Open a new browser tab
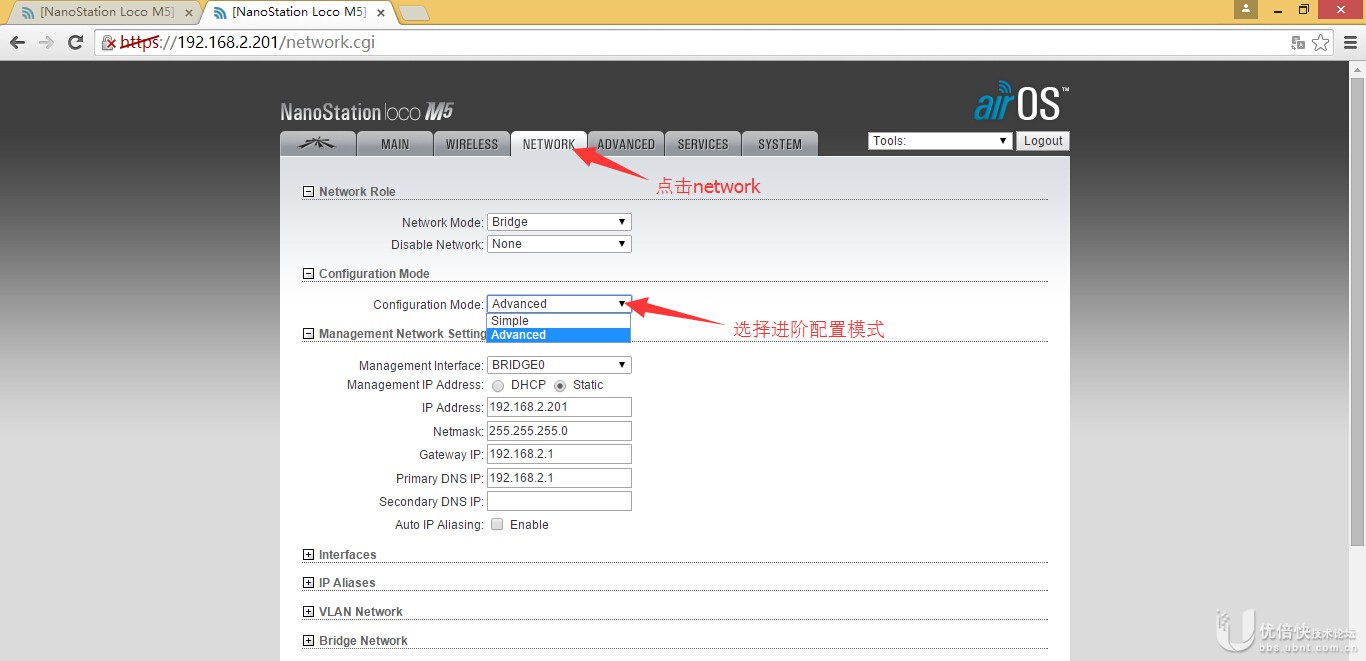1366x661 pixels. [x=414, y=13]
